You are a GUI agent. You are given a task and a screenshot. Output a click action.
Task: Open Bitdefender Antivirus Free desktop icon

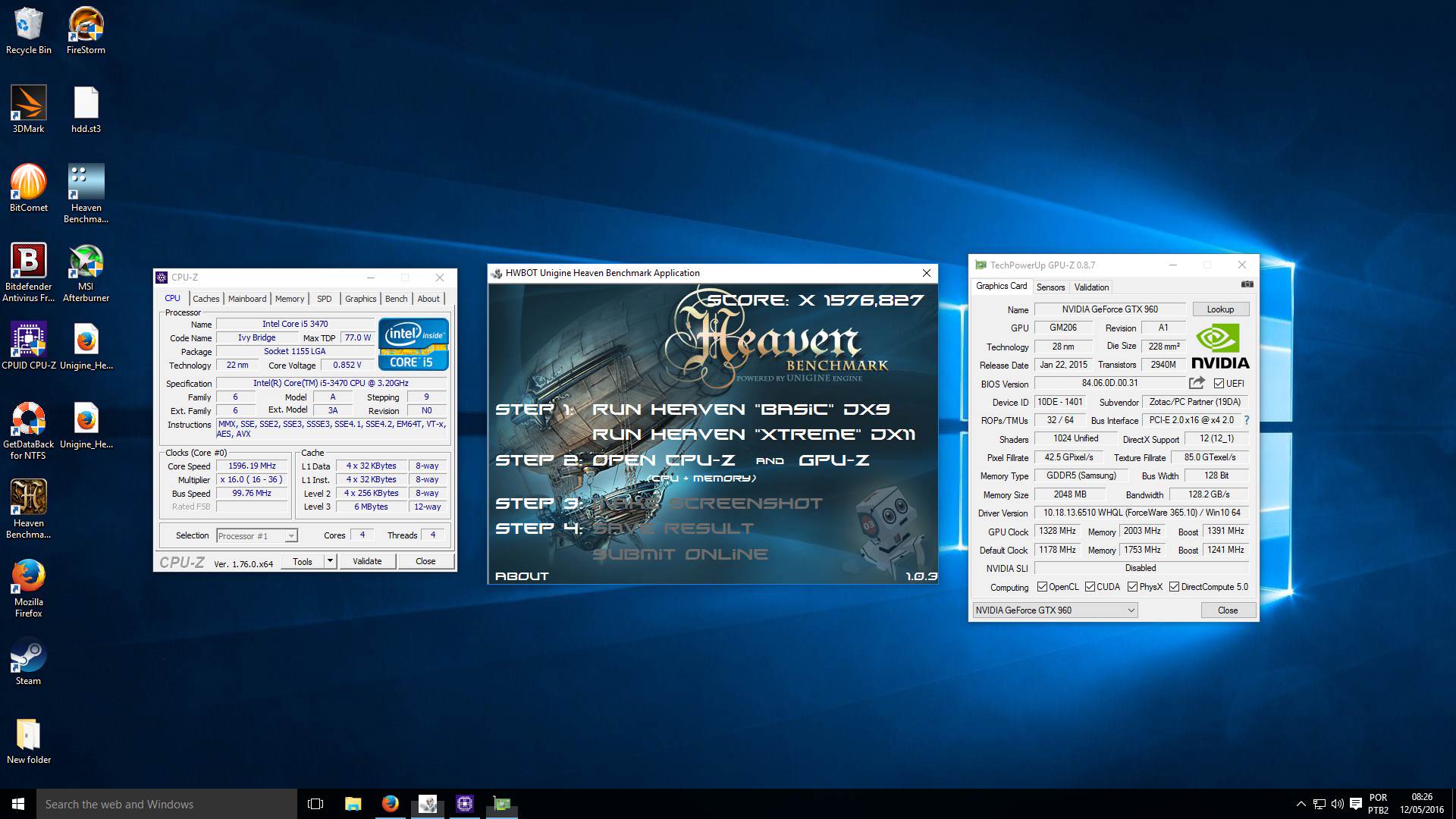pyautogui.click(x=29, y=273)
